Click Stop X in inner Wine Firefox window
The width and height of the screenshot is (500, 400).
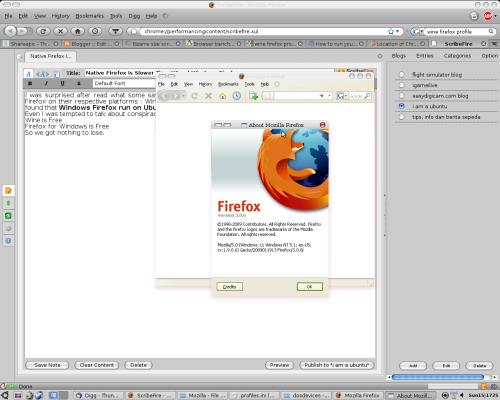click(x=209, y=96)
